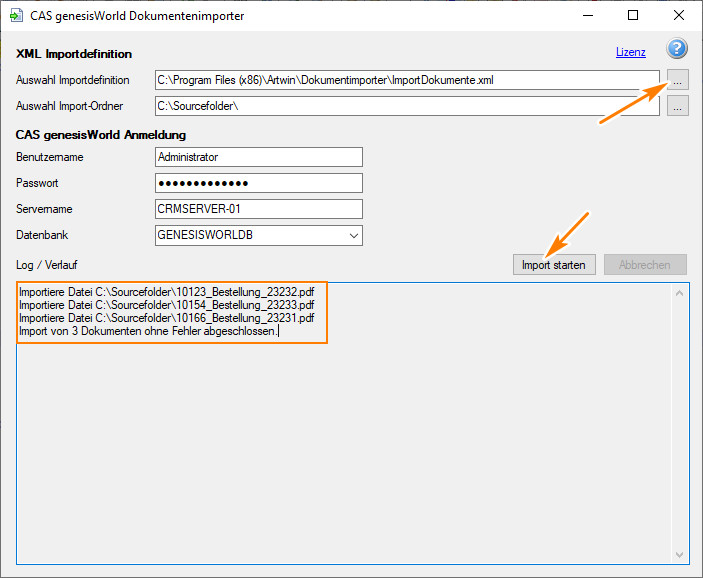Click the log scrollbar up arrow

click(x=679, y=293)
